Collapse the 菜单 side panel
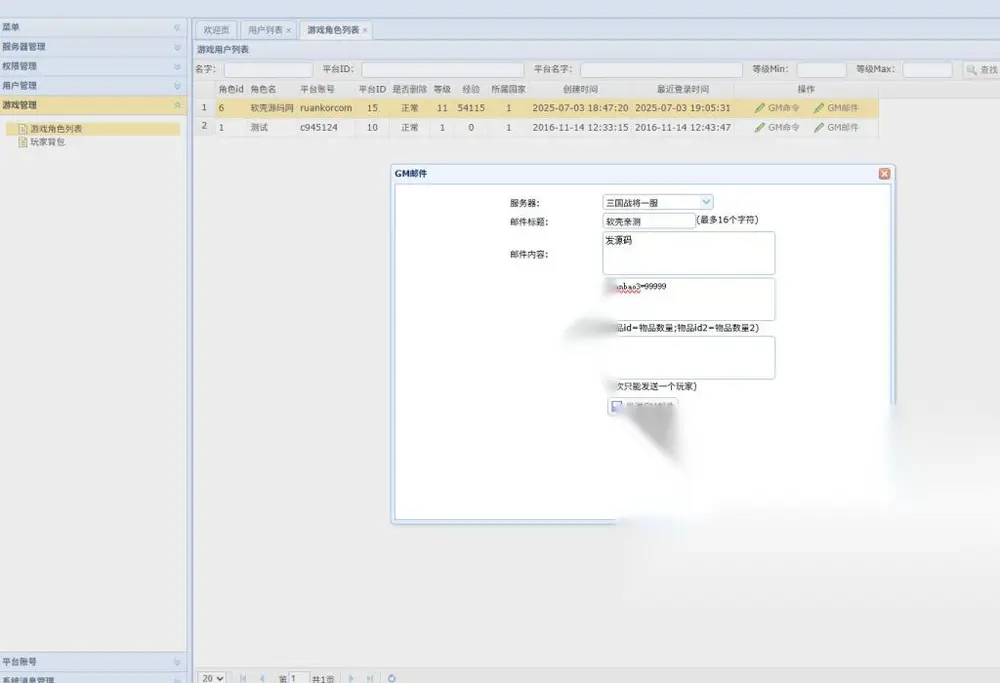 pos(177,27)
